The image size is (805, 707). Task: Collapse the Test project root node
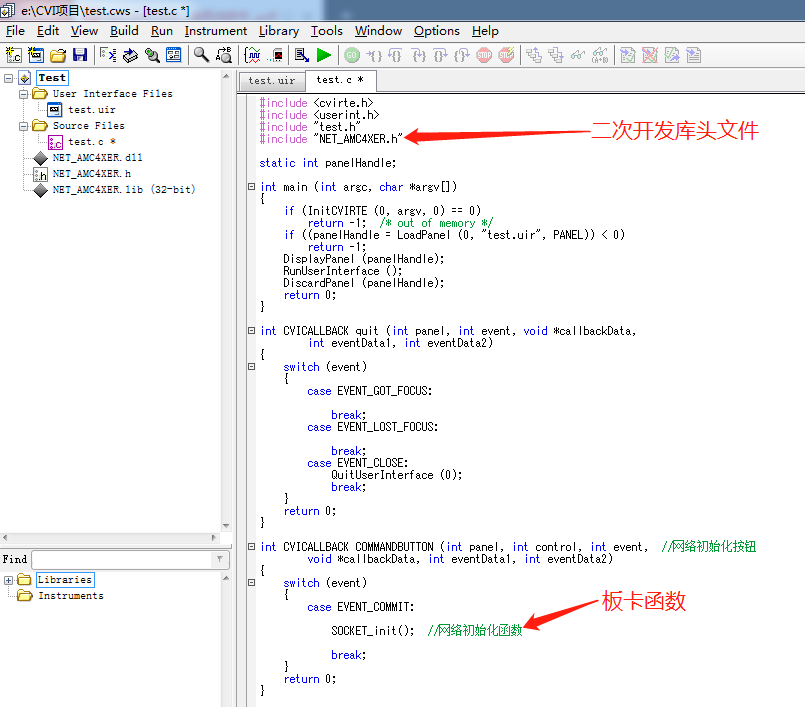8,78
